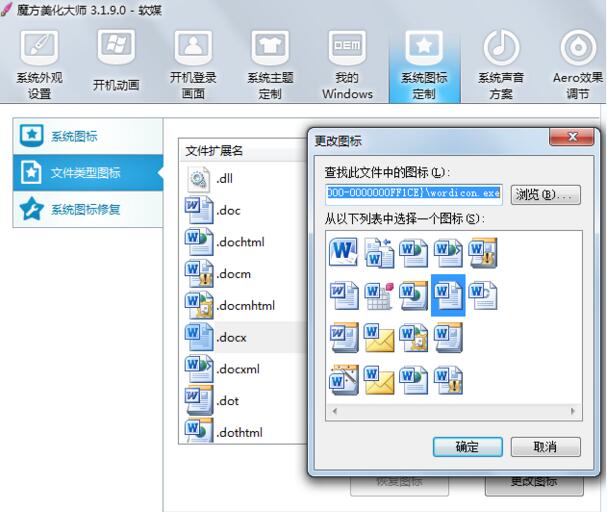607x512 pixels.
Task: Select the .doc file extension row
Action: tap(243, 211)
